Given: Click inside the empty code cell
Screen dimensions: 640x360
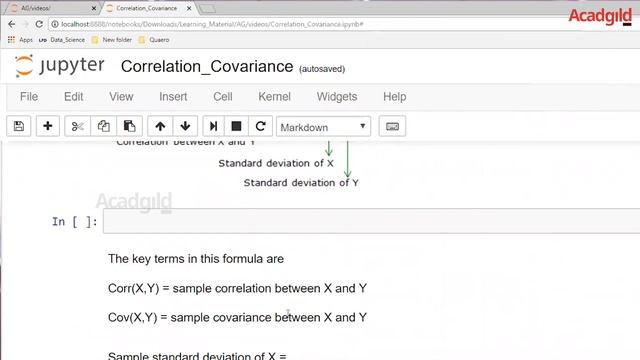Looking at the screenshot, I should click(x=371, y=221).
